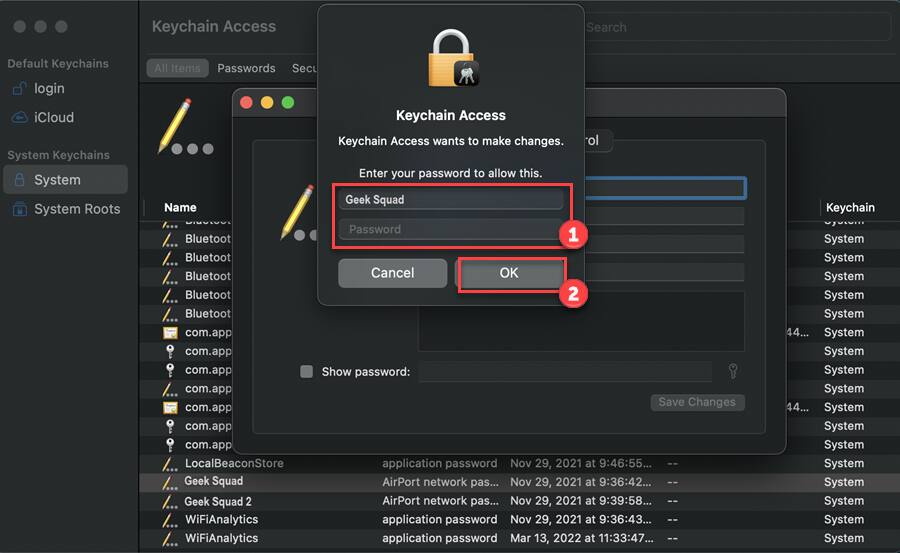The width and height of the screenshot is (900, 553).
Task: Click the lock icon beside System
Action: pos(20,180)
